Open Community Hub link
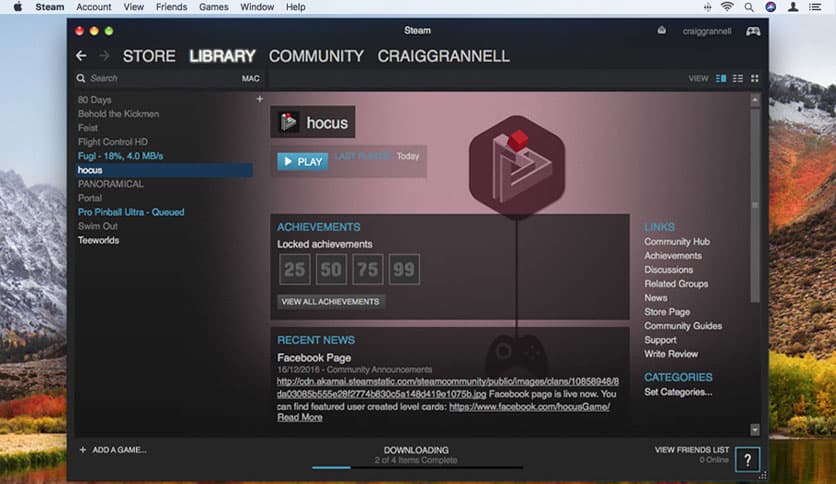This screenshot has width=836, height=484. tap(677, 241)
